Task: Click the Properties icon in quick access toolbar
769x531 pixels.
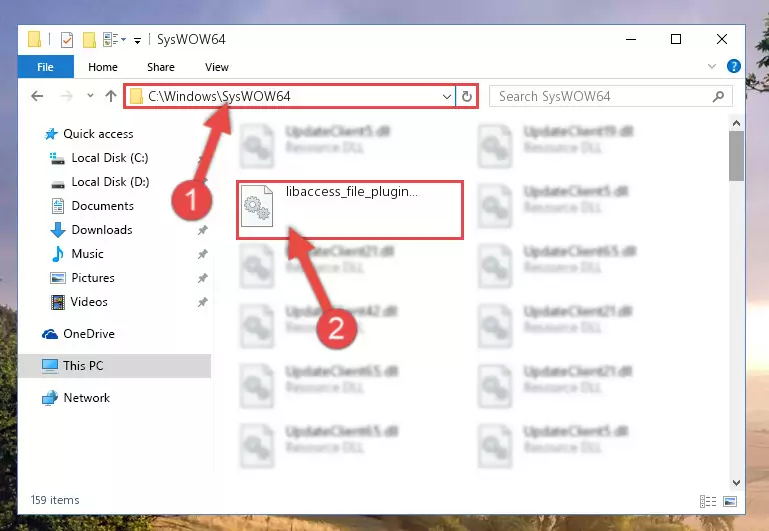Action: [67, 40]
